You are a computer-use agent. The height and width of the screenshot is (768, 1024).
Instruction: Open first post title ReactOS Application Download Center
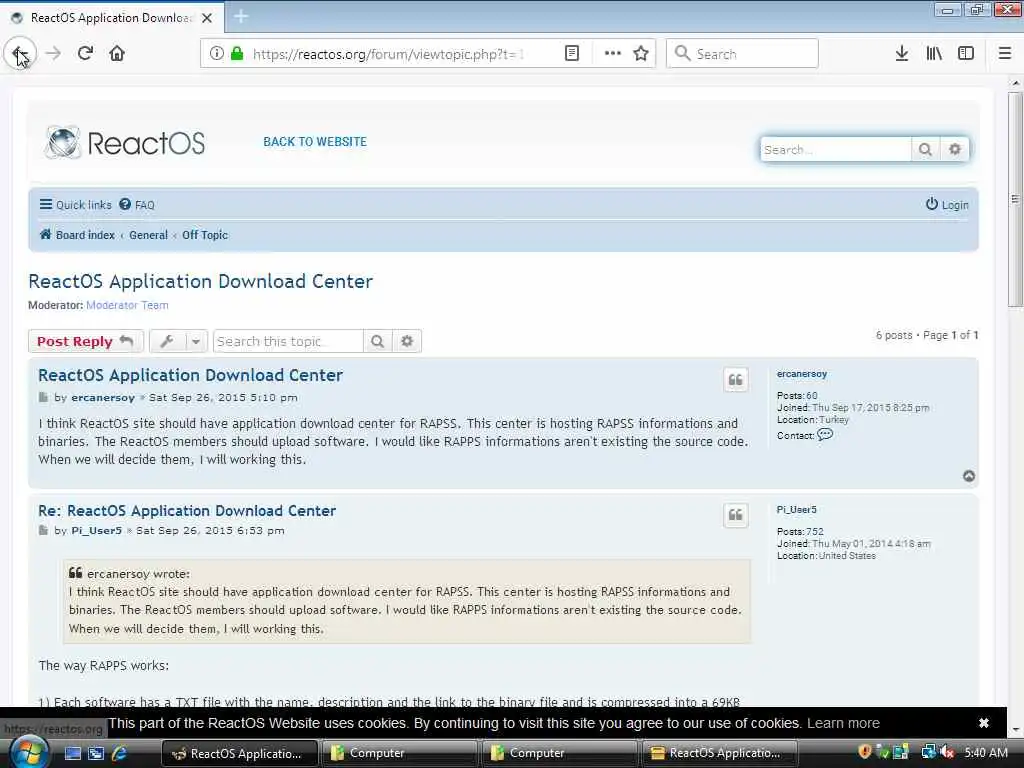[190, 375]
